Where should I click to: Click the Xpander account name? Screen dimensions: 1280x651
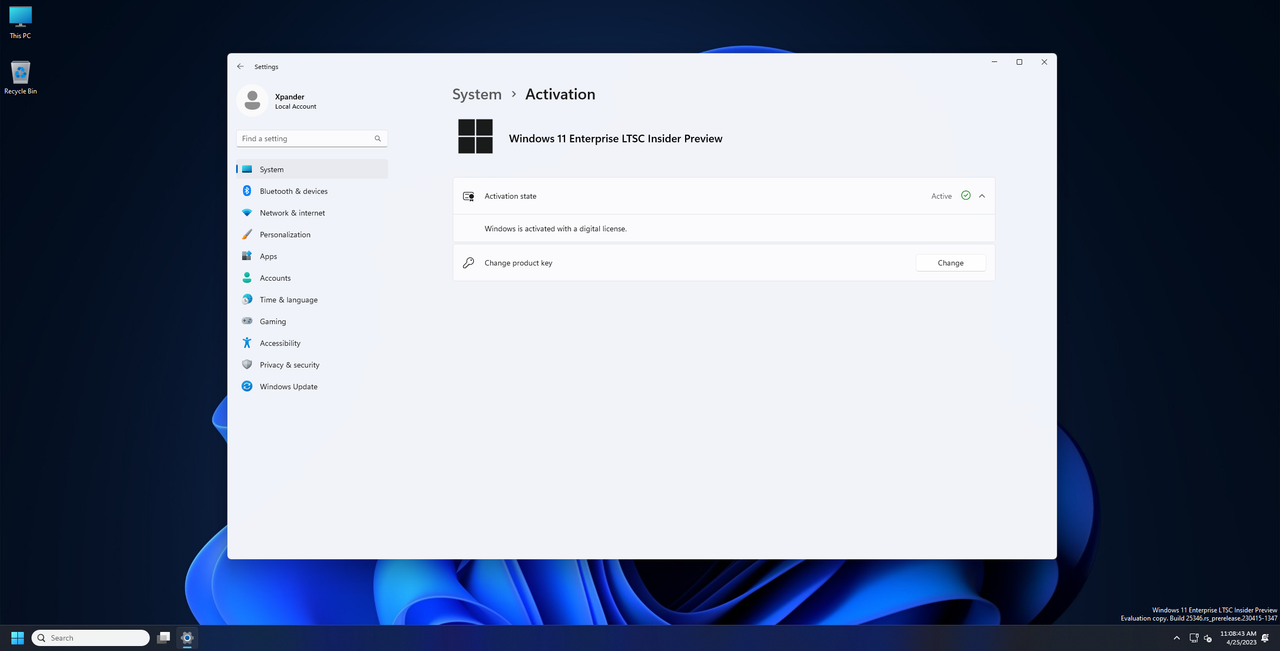coord(290,97)
